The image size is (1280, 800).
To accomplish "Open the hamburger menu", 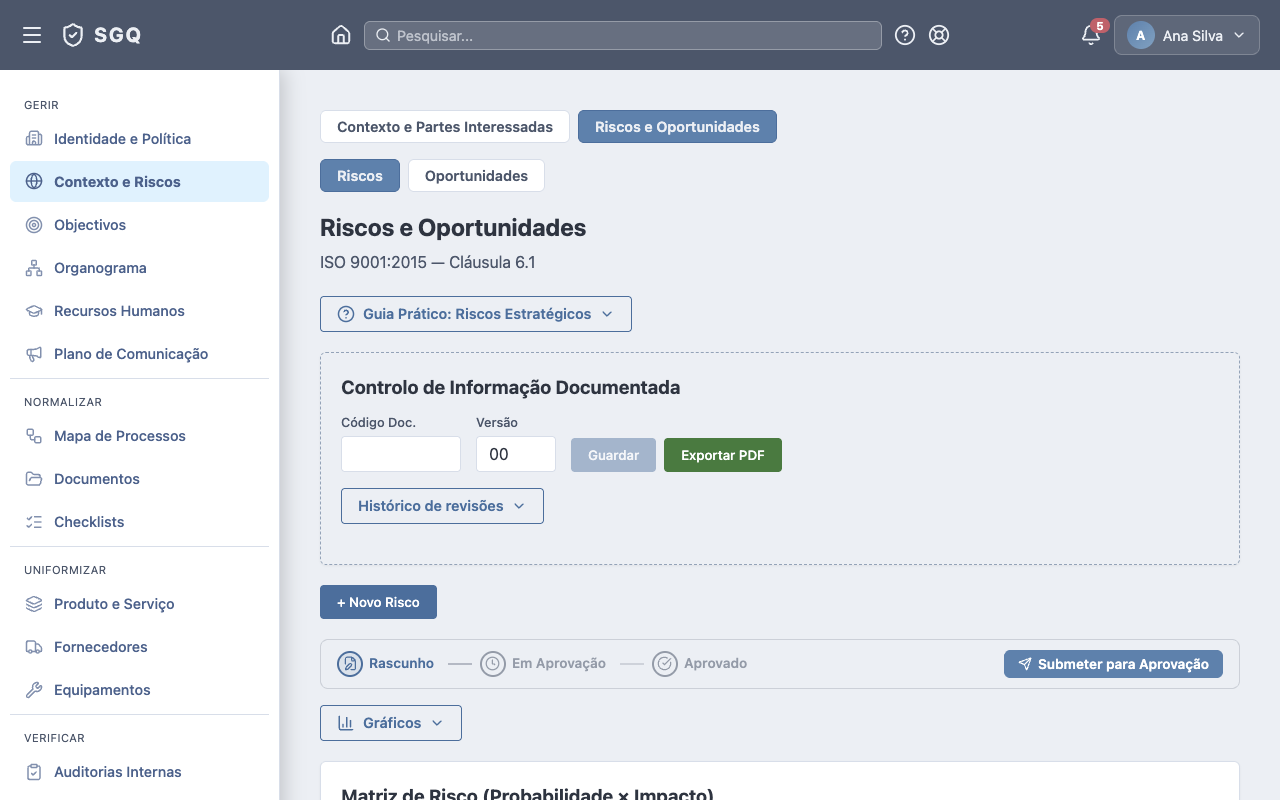I will click(32, 35).
